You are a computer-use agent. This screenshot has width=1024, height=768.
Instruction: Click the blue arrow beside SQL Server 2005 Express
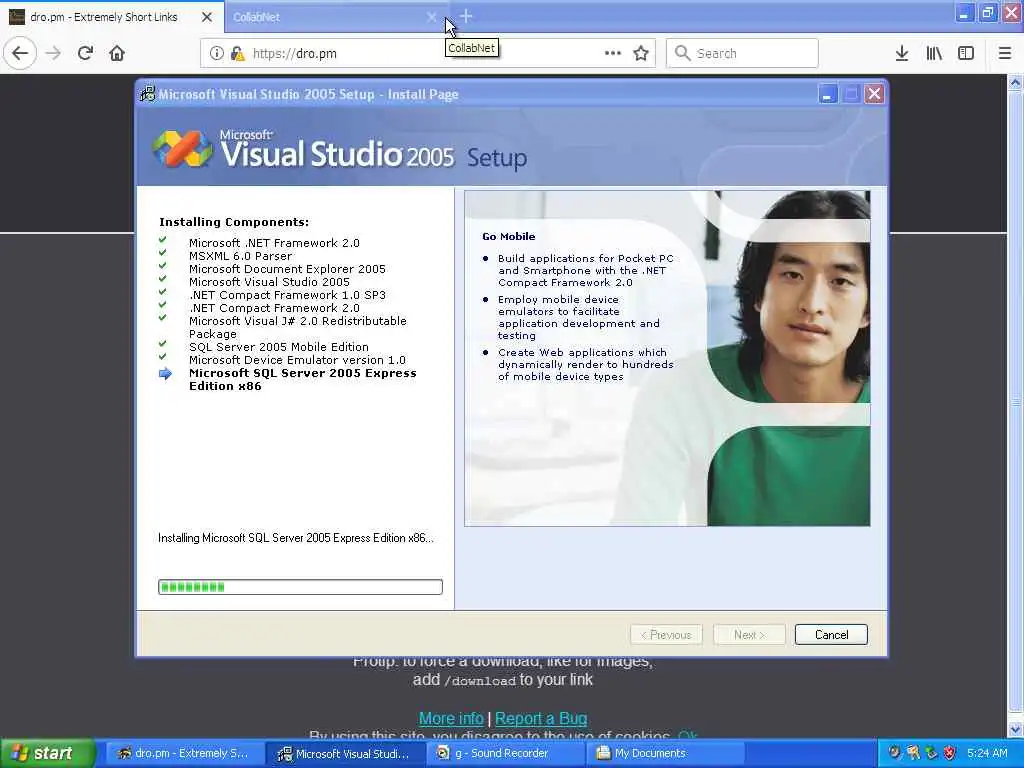165,374
